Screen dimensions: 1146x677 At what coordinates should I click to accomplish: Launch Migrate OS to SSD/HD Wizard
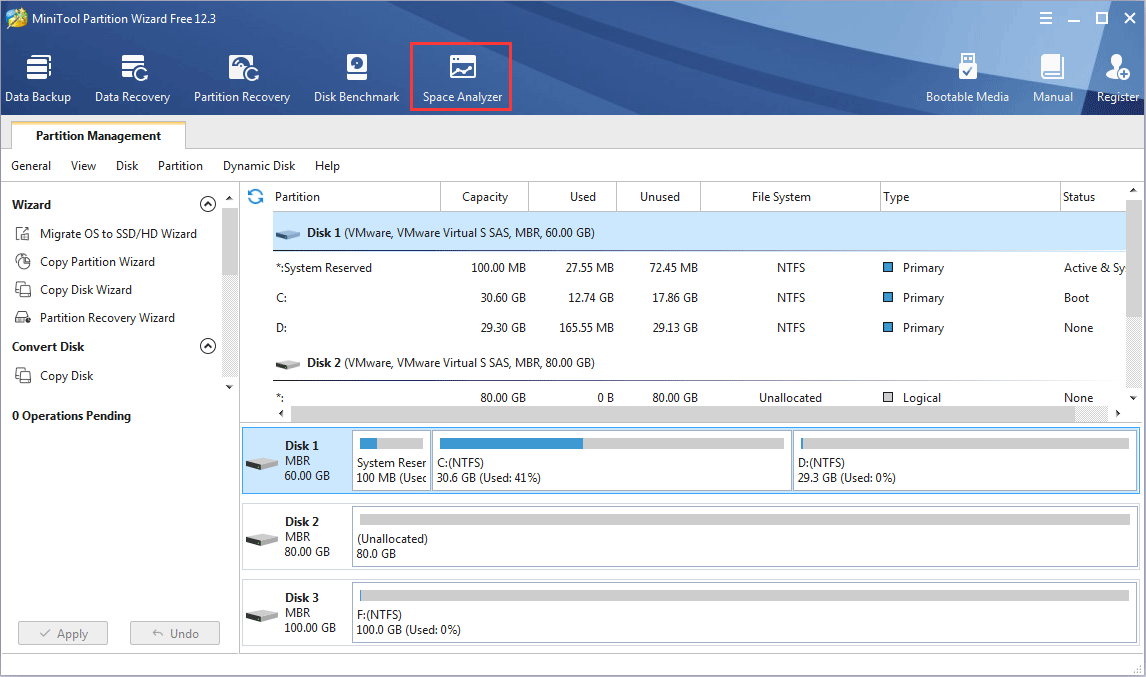[x=118, y=234]
